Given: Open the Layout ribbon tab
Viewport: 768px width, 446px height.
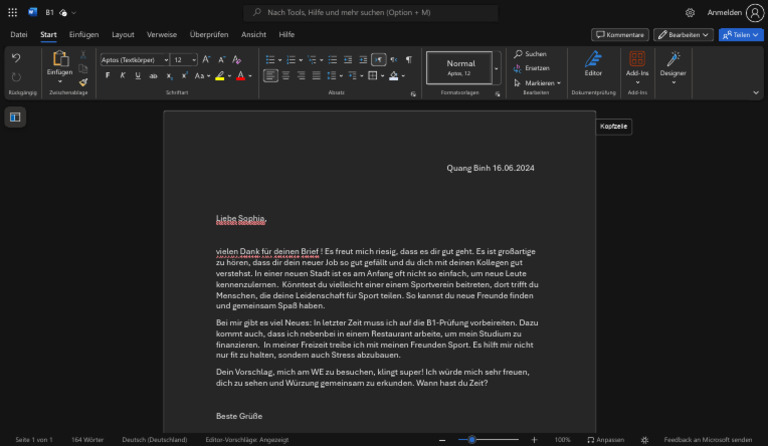Looking at the screenshot, I should pyautogui.click(x=123, y=34).
